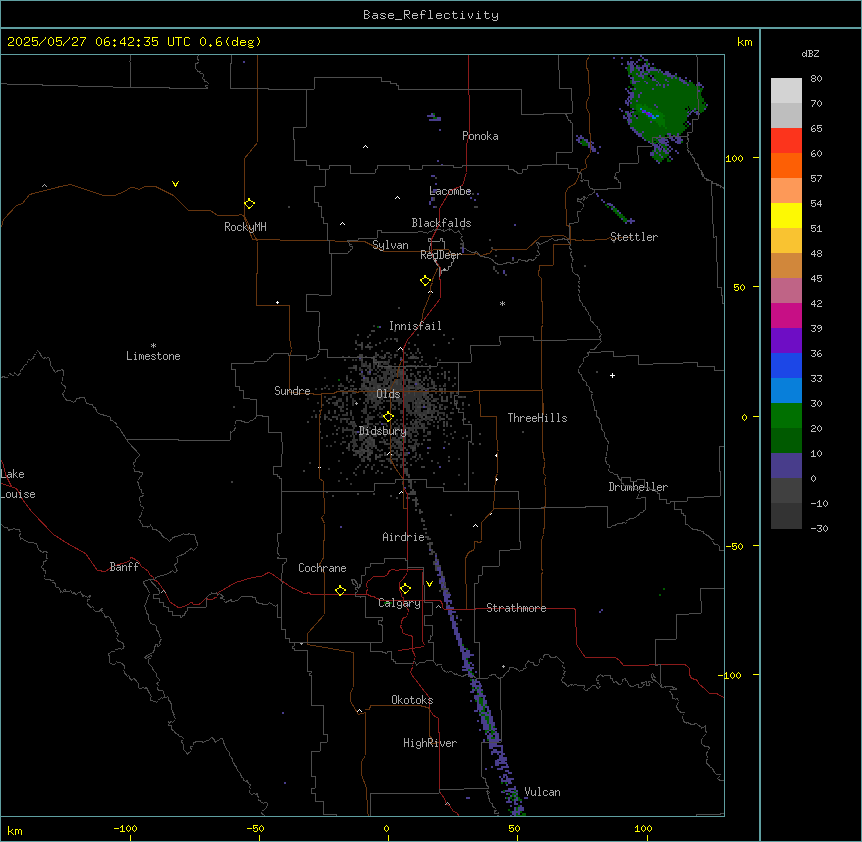Click the -100 tick on bottom axis
The width and height of the screenshot is (862, 842).
[x=126, y=828]
